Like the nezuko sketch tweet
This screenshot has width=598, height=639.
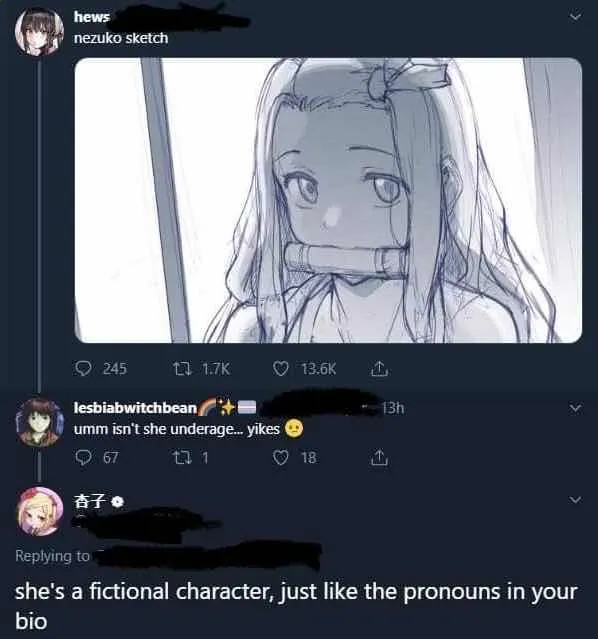pyautogui.click(x=280, y=369)
